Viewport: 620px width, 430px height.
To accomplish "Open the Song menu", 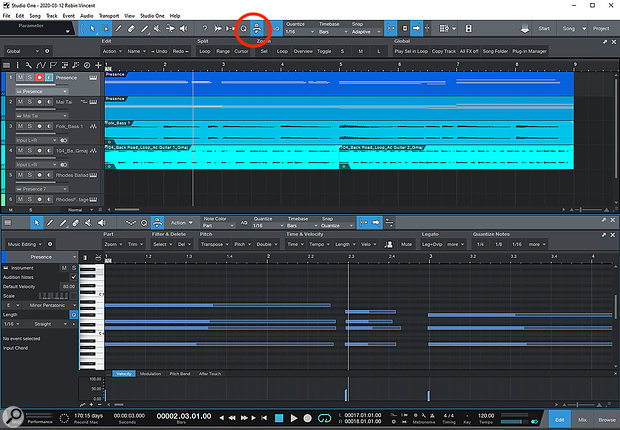I will tap(35, 16).
